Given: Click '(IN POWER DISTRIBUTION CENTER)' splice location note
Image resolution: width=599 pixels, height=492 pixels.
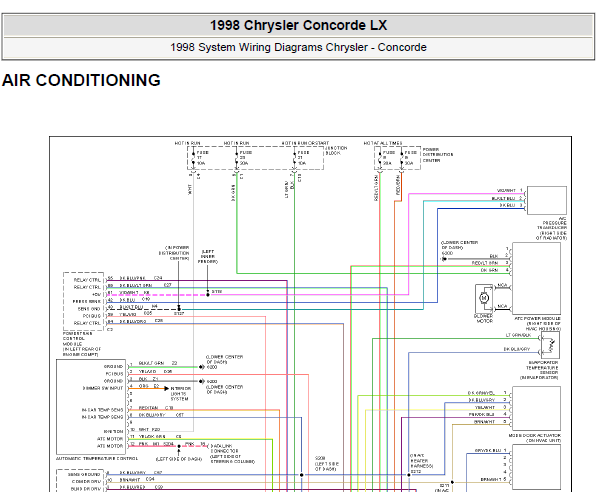Looking at the screenshot, I should pyautogui.click(x=174, y=253).
